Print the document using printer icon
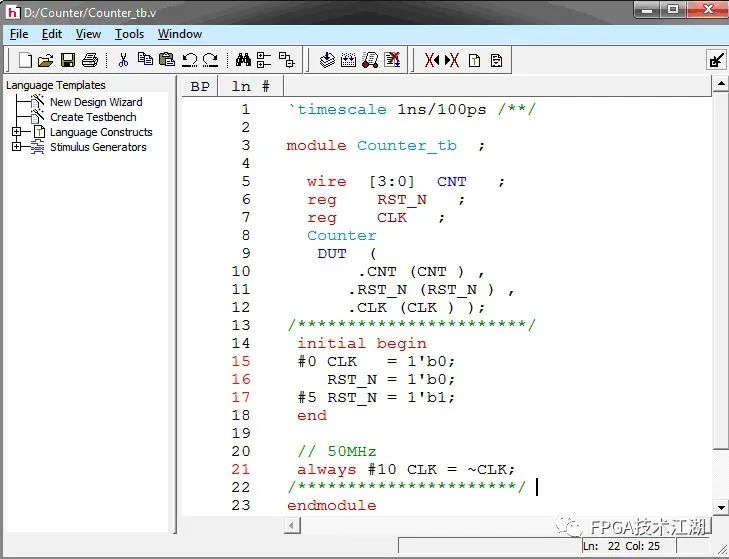 [x=90, y=60]
